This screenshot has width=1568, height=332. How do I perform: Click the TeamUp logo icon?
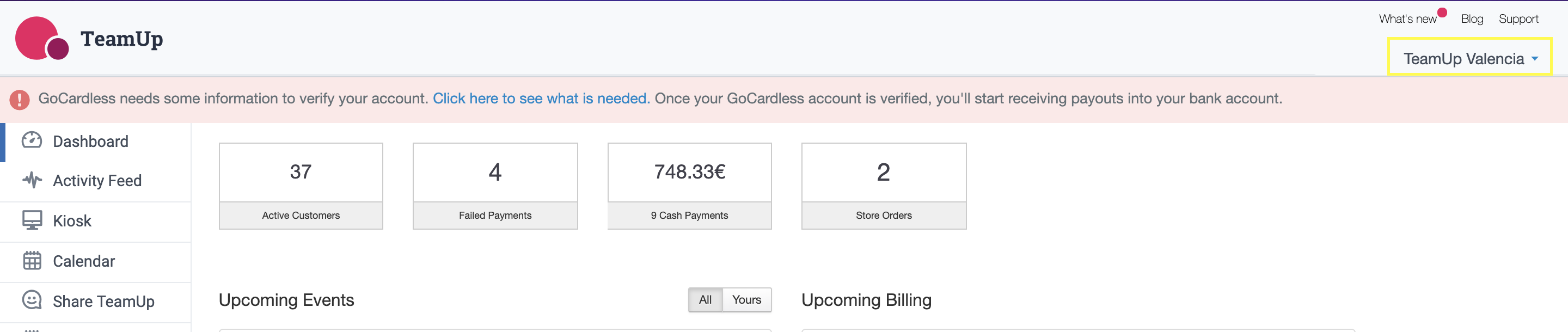pos(41,38)
